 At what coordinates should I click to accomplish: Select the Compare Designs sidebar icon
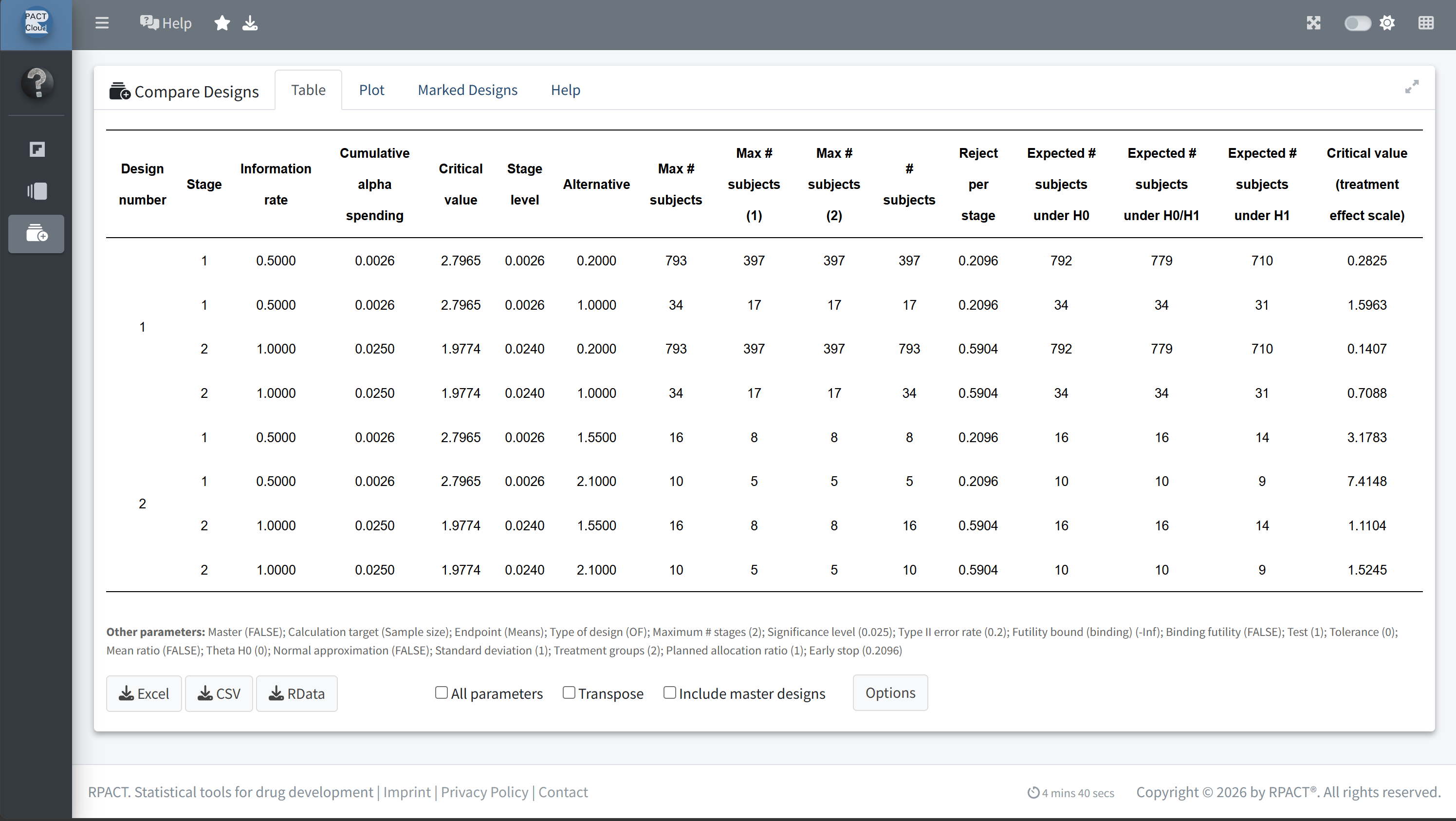click(x=36, y=234)
